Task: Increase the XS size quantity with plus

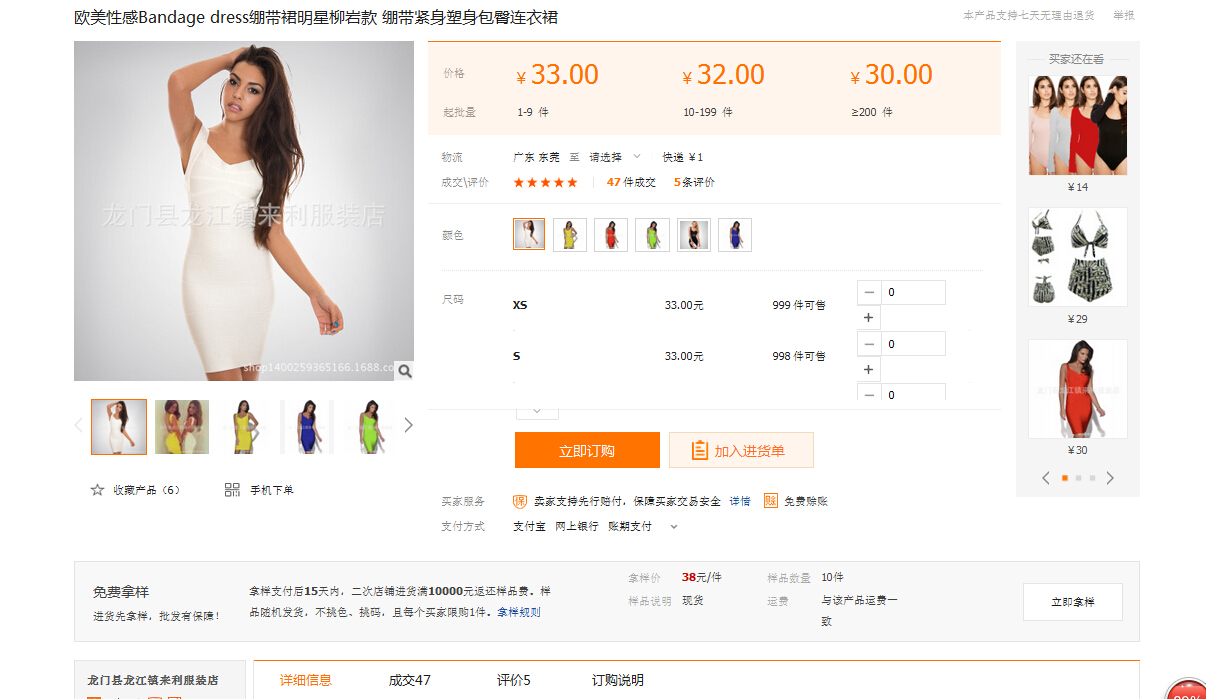Action: pos(868,318)
